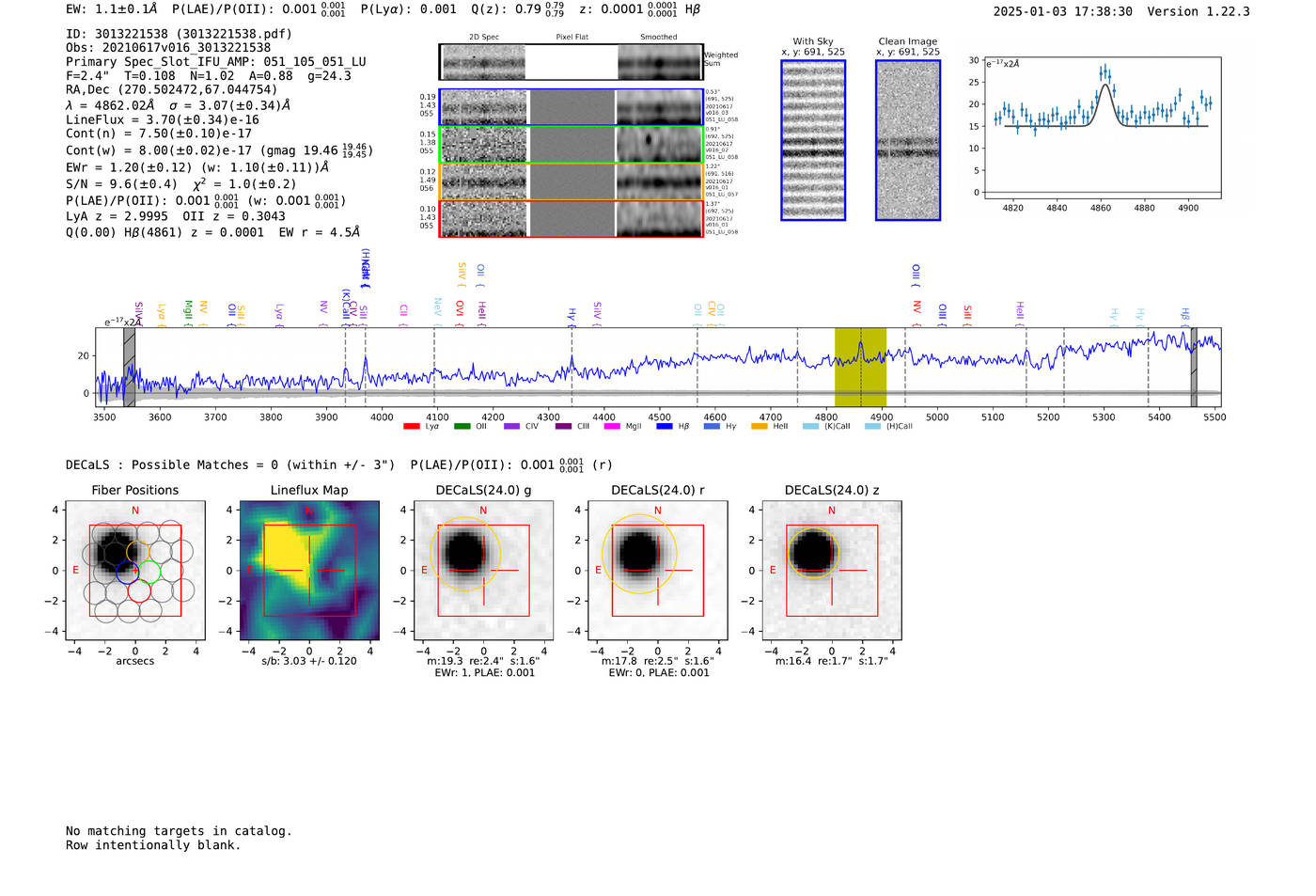This screenshot has height=896, width=1316.
Task: Click the yellow highlighted band in spectrum
Action: tap(860, 367)
